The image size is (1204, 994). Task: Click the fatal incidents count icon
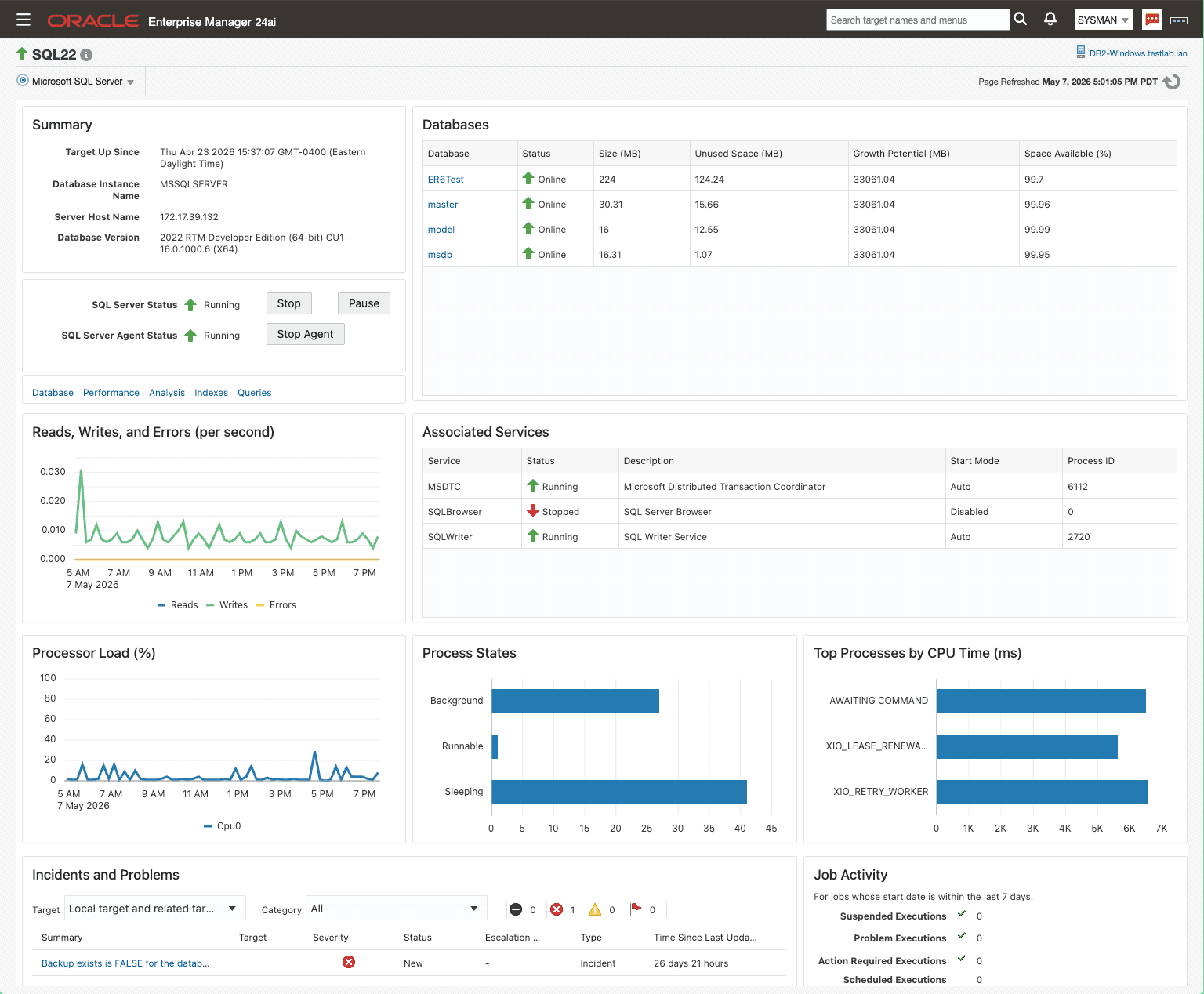point(516,909)
